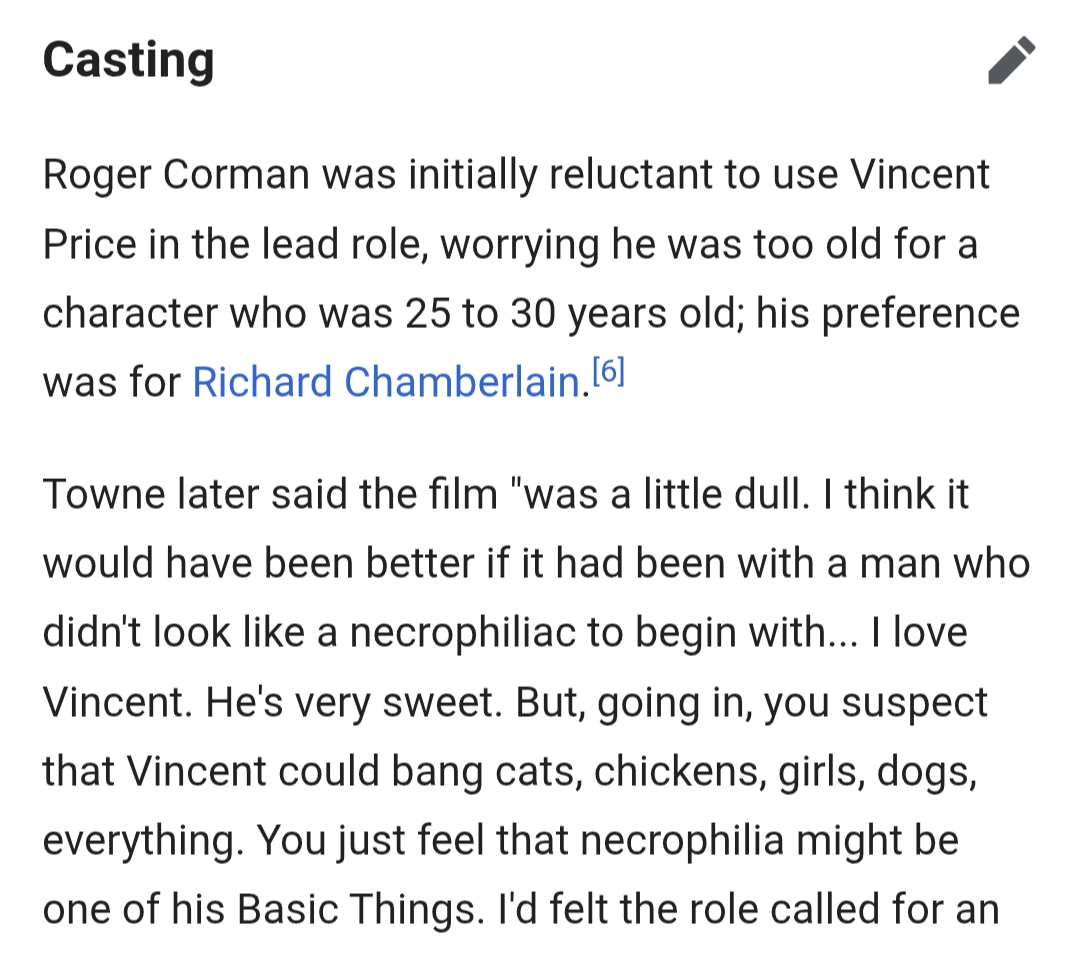Open the Richard Chamberlain link

[386, 383]
